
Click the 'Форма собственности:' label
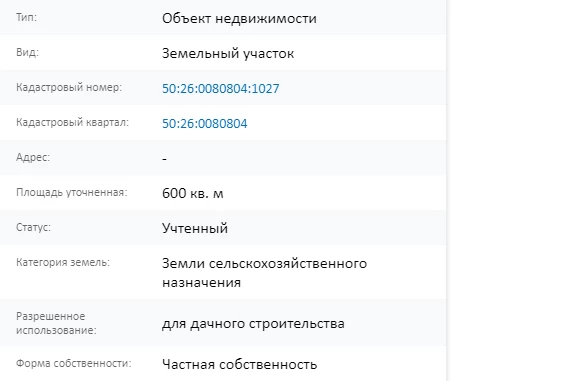click(73, 363)
